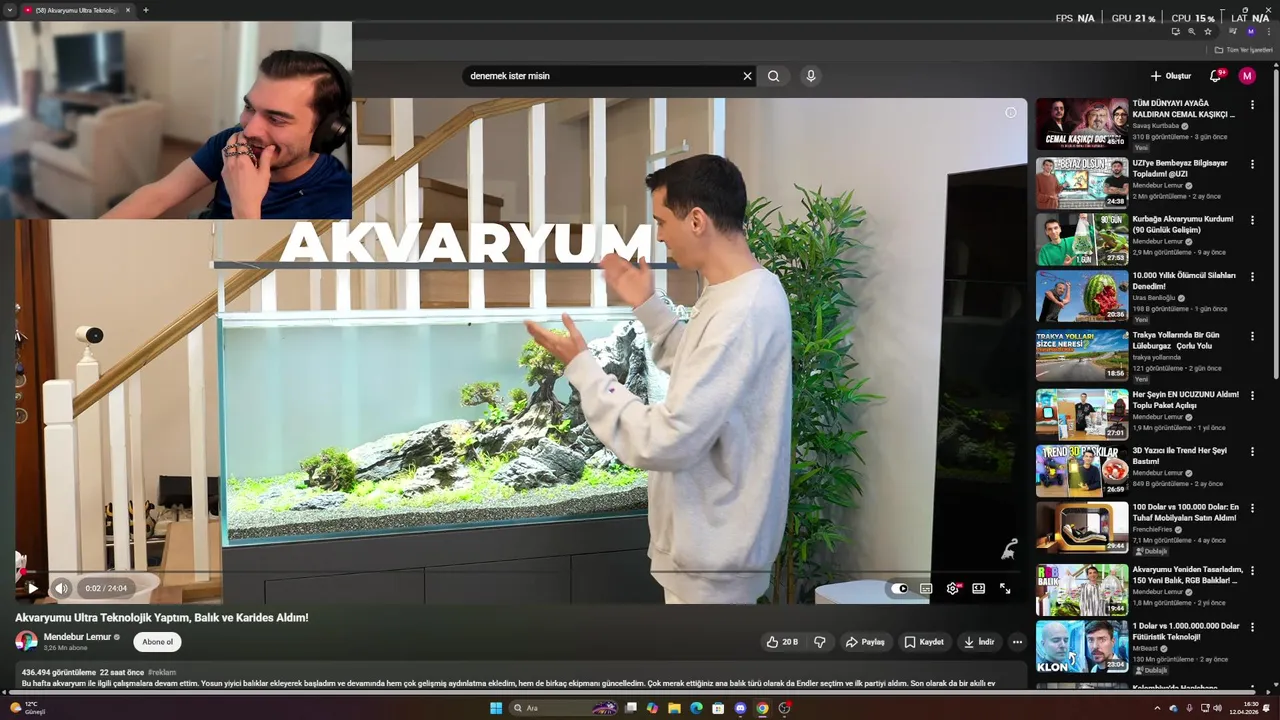
Task: Open the 'UZI'ye Bembeyaz Bilgisayar Topladım' title
Action: pos(1180,168)
